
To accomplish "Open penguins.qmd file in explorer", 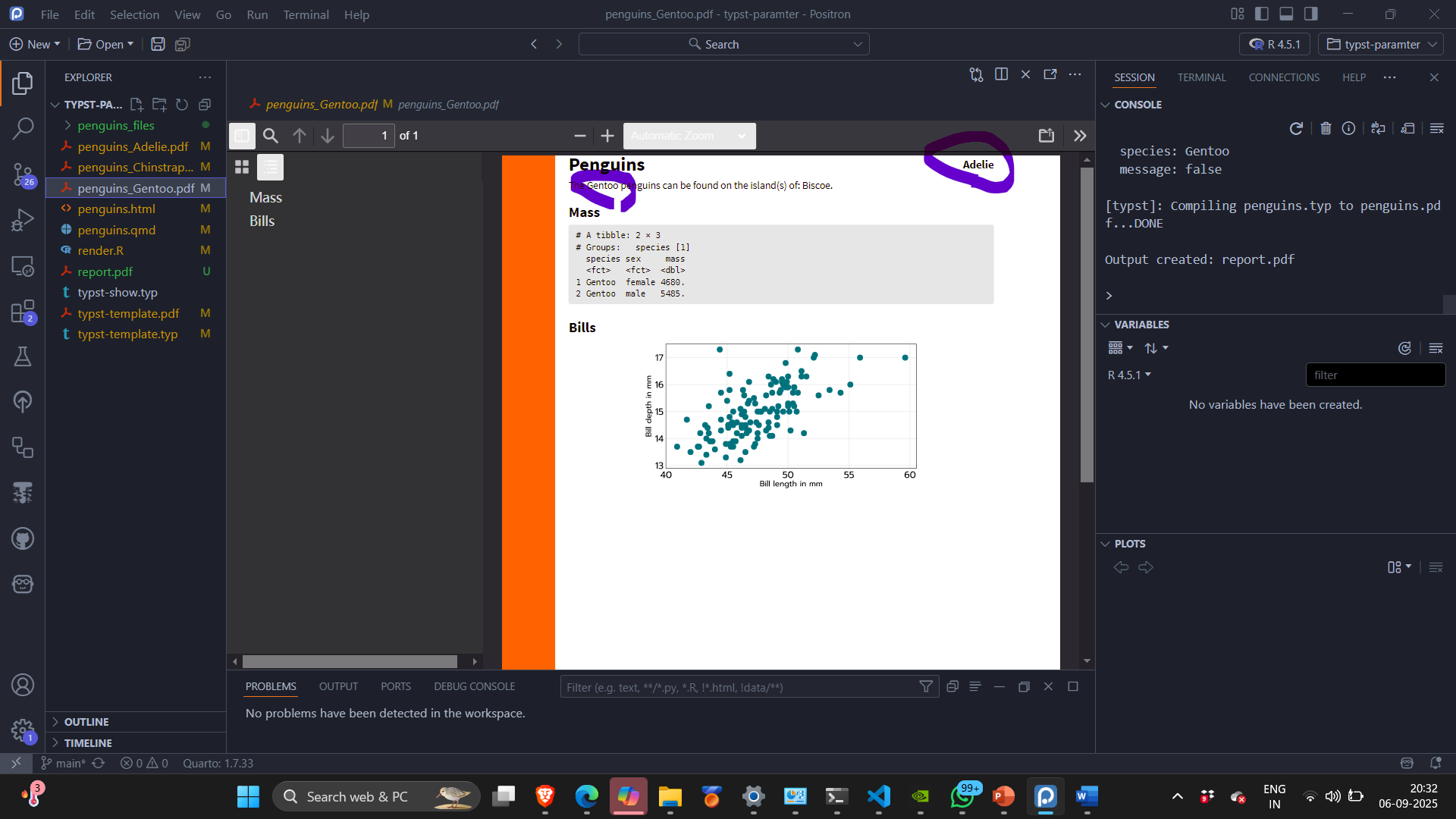I will click(x=116, y=230).
